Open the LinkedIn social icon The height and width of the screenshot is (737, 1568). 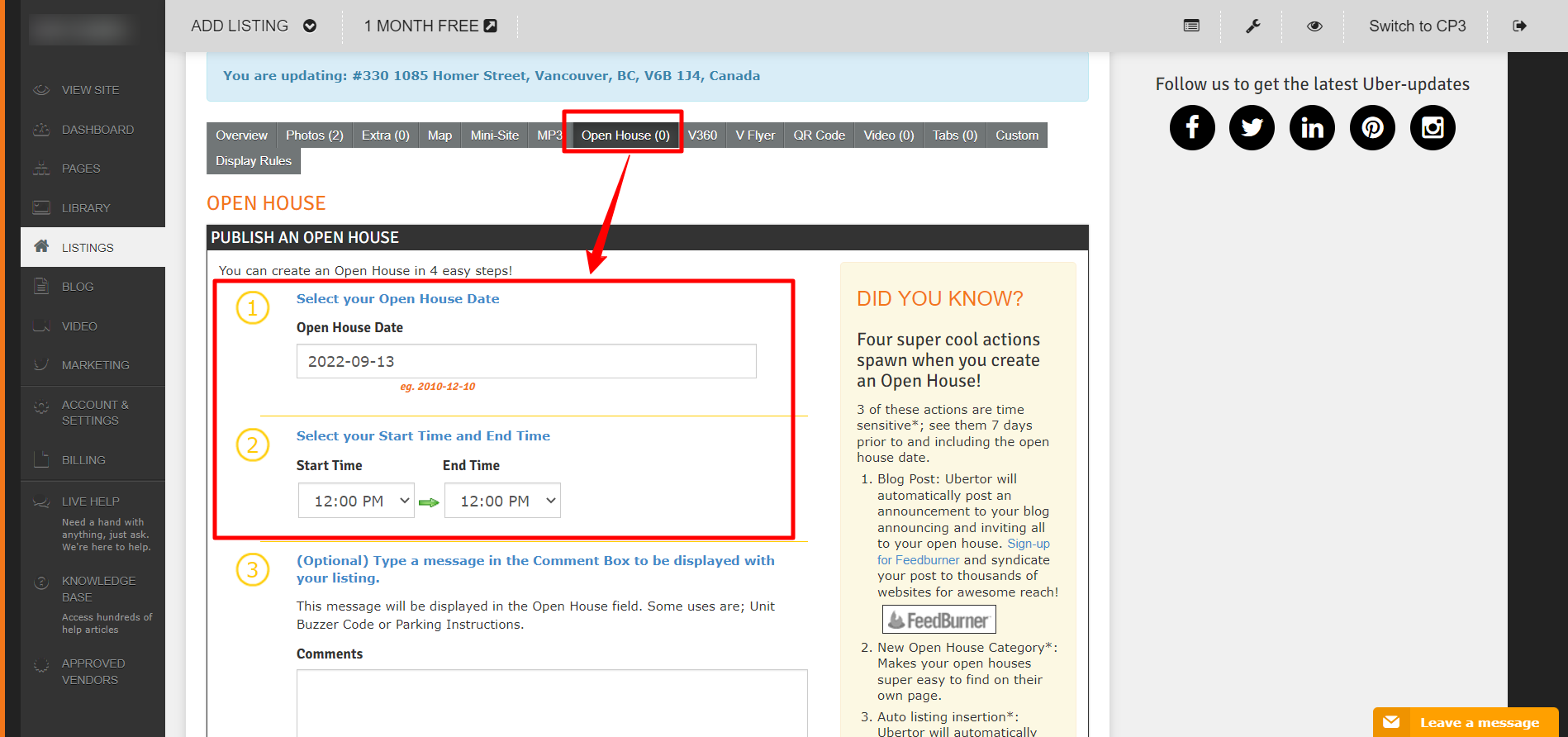(x=1312, y=128)
